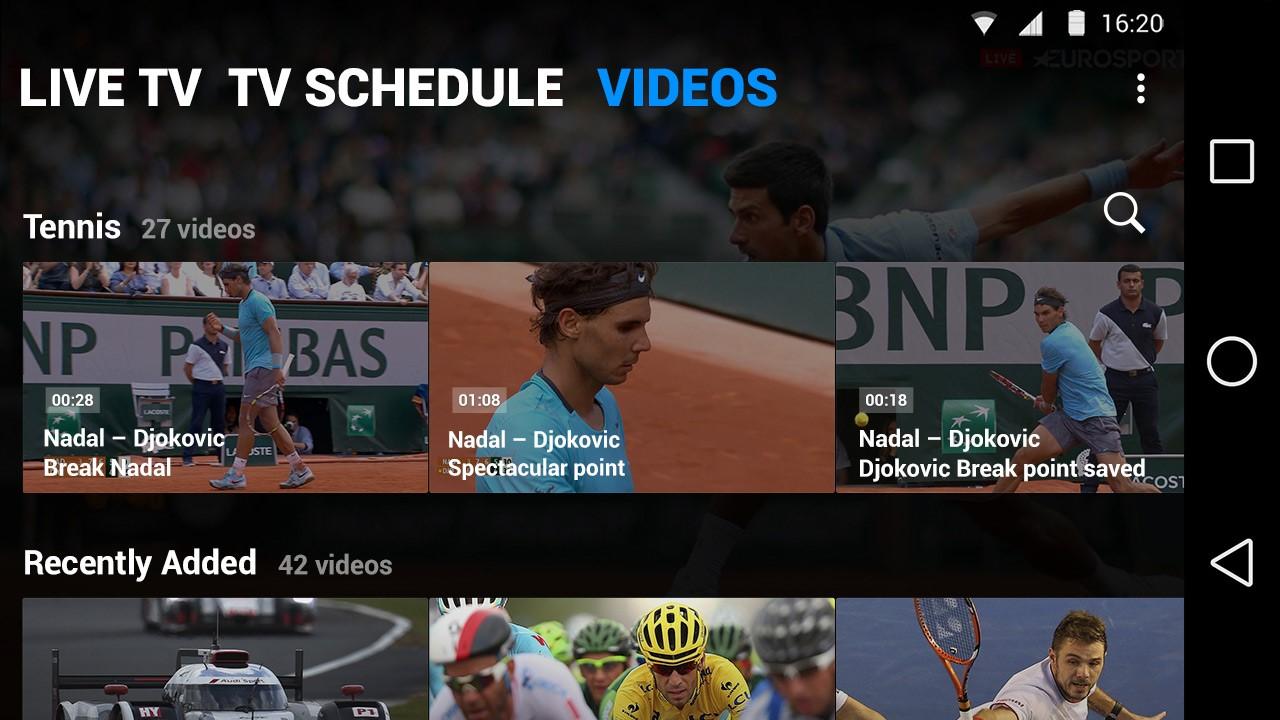The width and height of the screenshot is (1280, 720).
Task: Tap the Android back triangle button
Action: 1232,562
